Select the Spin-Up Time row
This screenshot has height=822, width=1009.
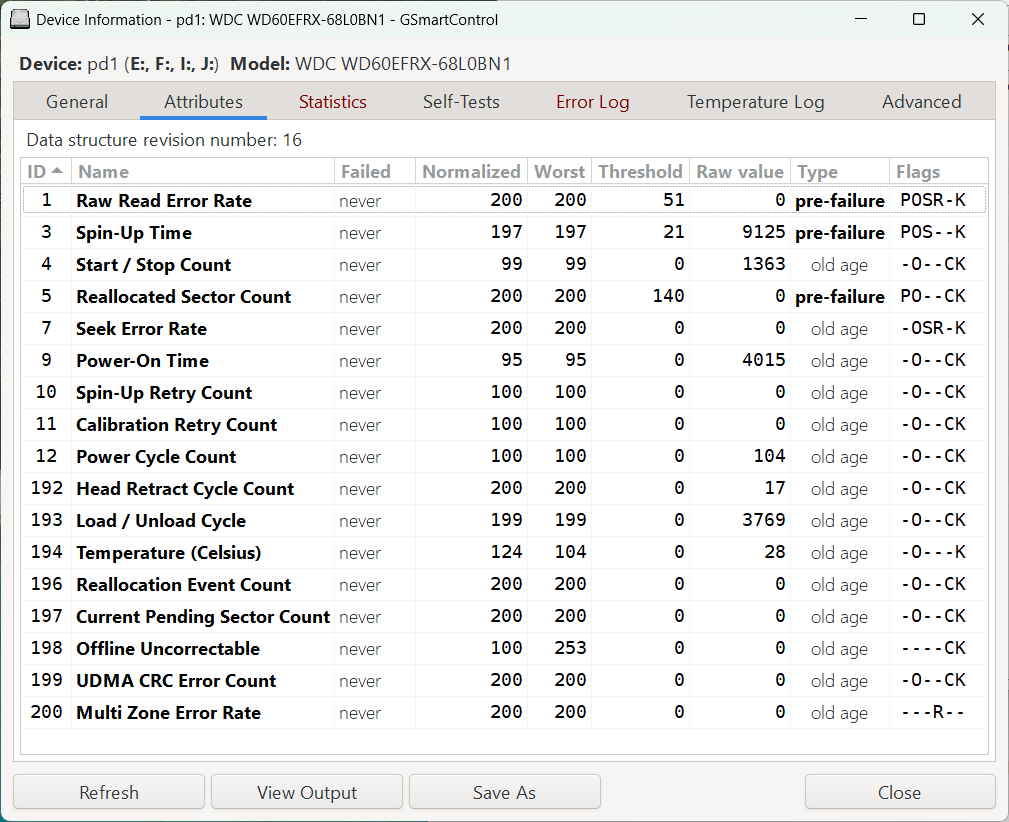(x=504, y=232)
